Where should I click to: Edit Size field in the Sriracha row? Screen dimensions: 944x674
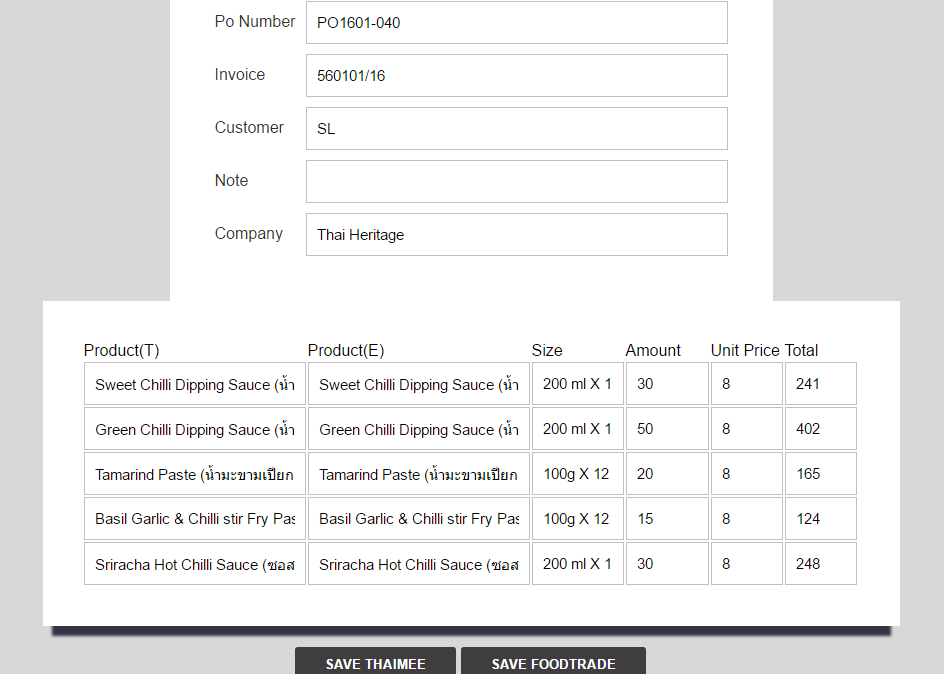click(577, 564)
